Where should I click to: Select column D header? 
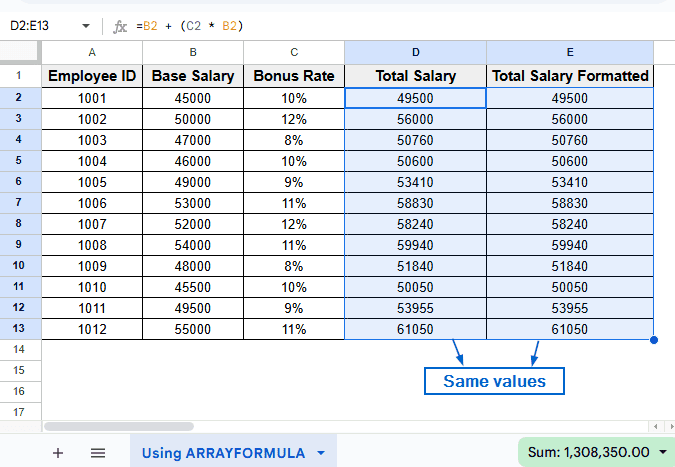coord(415,53)
